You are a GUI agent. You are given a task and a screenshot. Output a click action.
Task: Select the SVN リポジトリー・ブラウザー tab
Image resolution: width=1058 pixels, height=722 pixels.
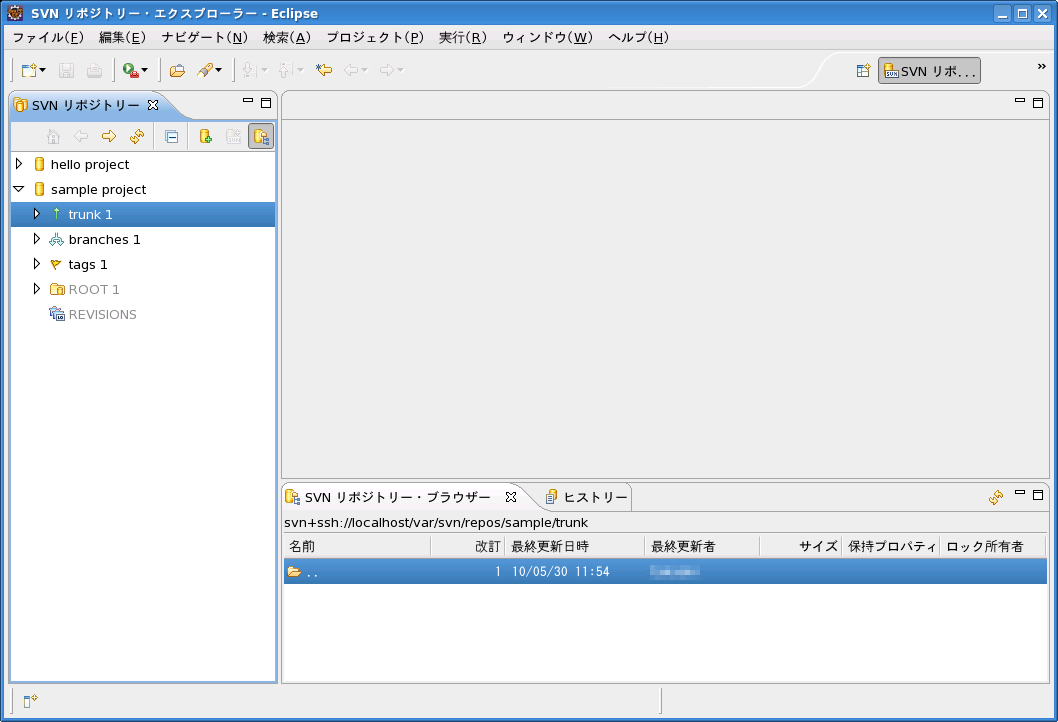coord(397,497)
